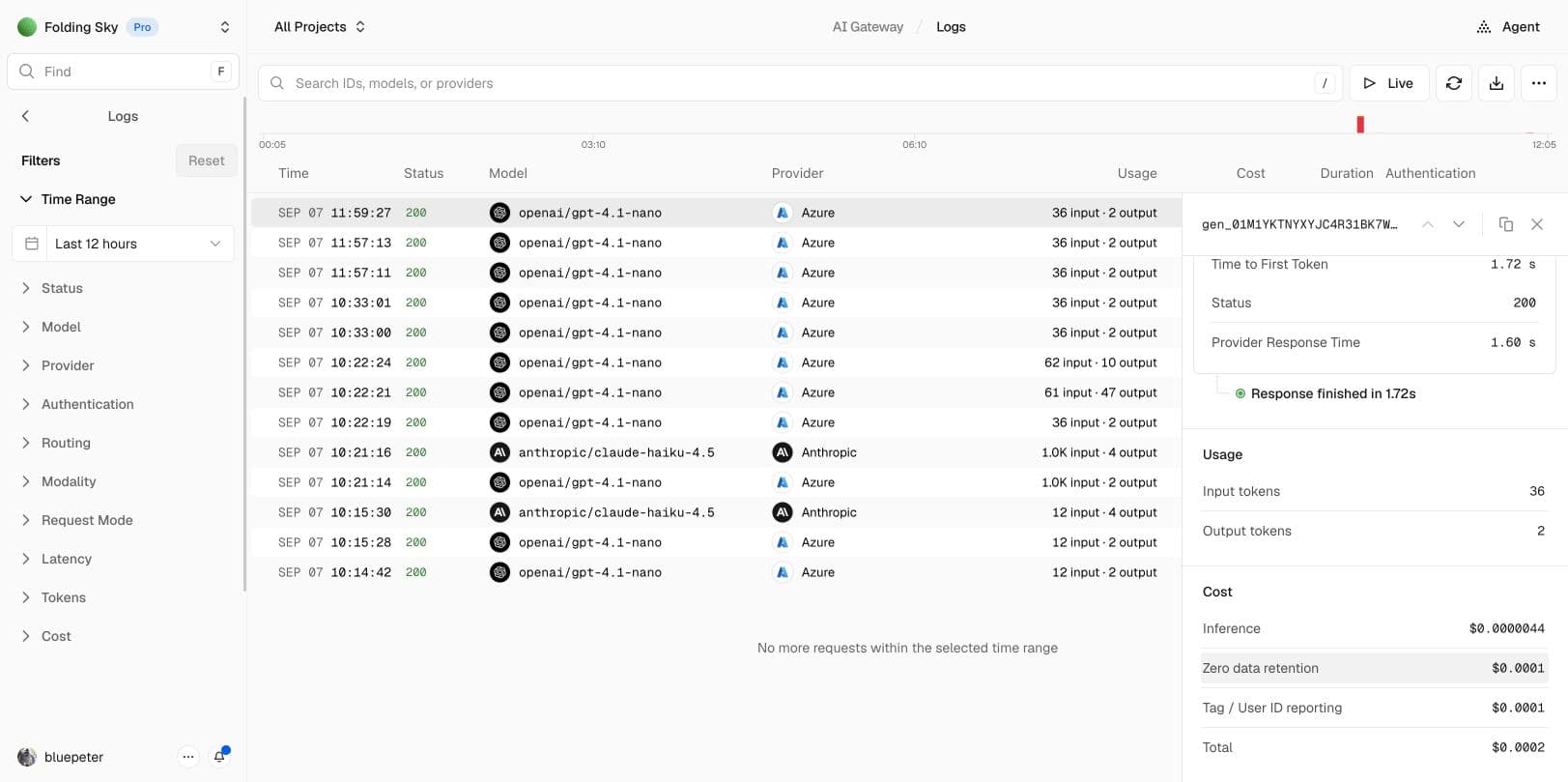Image resolution: width=1568 pixels, height=782 pixels.
Task: Click the Provider column header
Action: [x=797, y=173]
